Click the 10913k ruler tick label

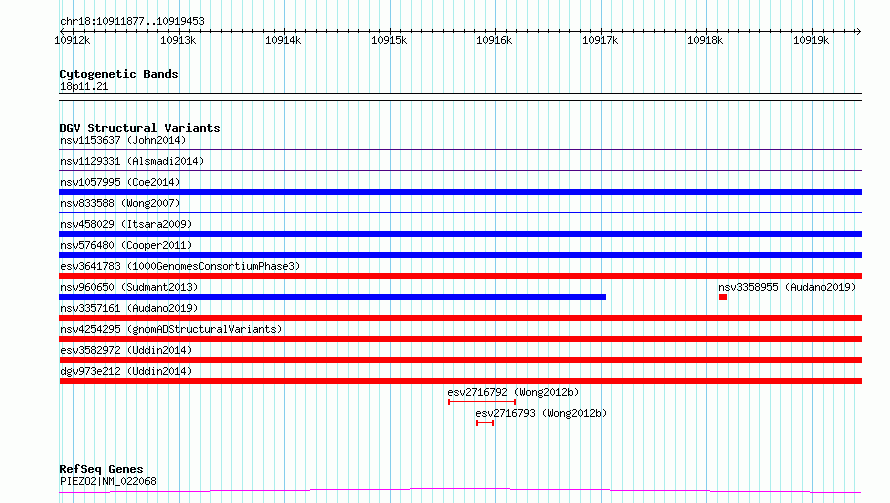pos(178,40)
